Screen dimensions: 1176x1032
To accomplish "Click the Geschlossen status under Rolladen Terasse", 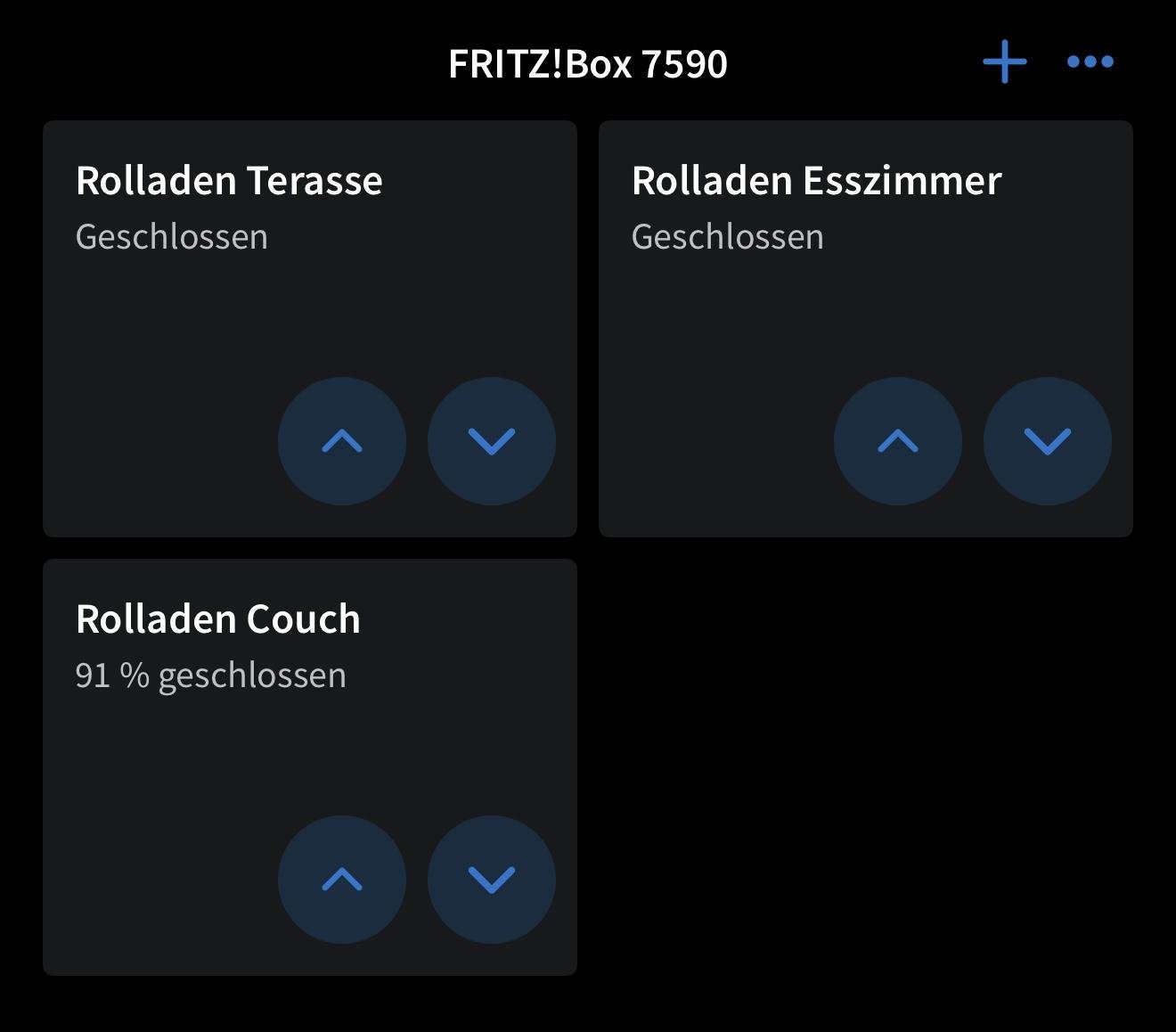I will (172, 236).
